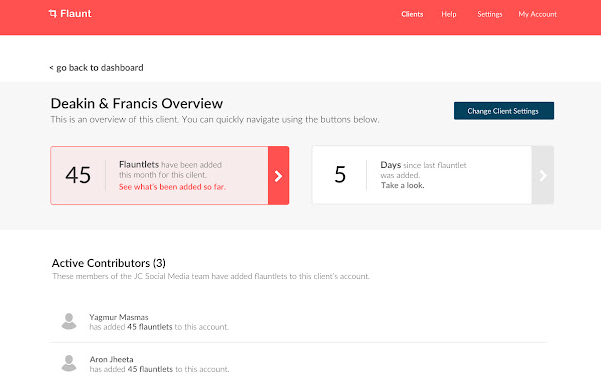Select contributor name Aron Jheeta
Screen dimensions: 601x381
[x=112, y=359]
